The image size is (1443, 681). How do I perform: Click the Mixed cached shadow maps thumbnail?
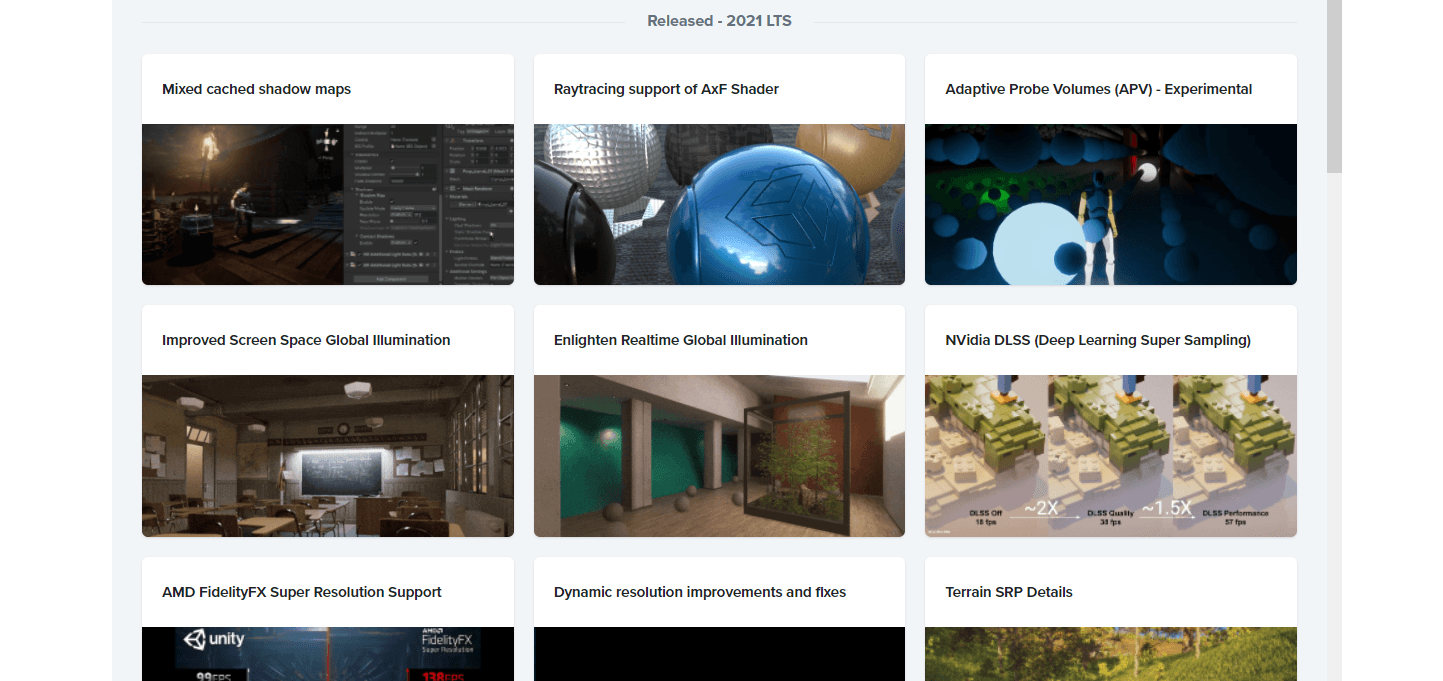coord(328,204)
